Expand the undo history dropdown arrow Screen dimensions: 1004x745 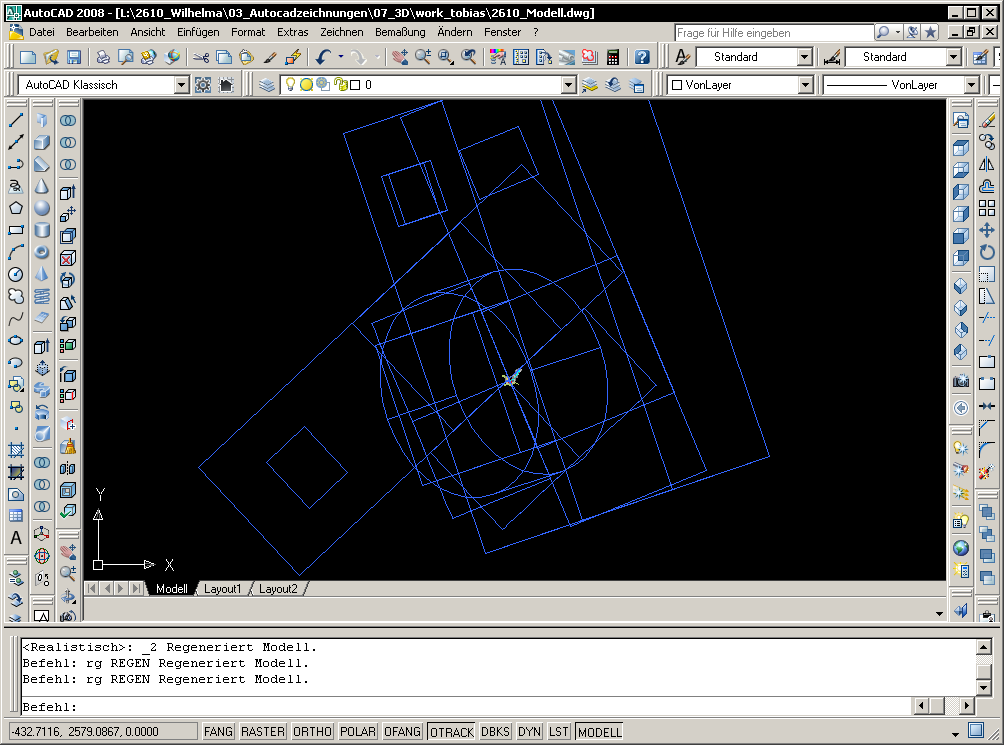pos(341,57)
